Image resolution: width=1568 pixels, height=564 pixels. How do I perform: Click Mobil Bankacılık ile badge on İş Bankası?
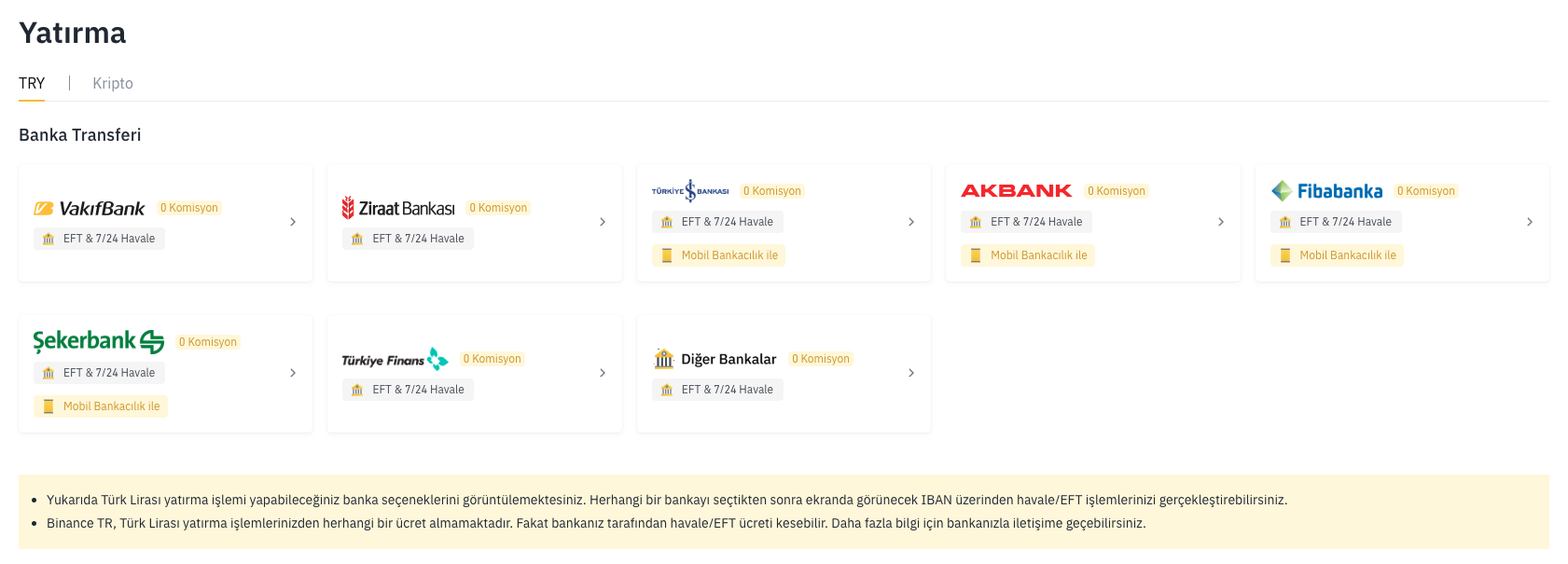click(718, 254)
